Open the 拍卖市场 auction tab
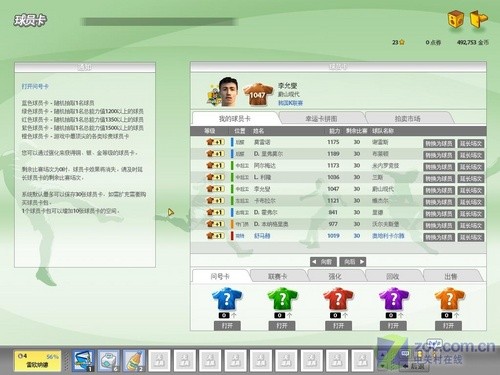This screenshot has height=375, width=500. pos(408,119)
